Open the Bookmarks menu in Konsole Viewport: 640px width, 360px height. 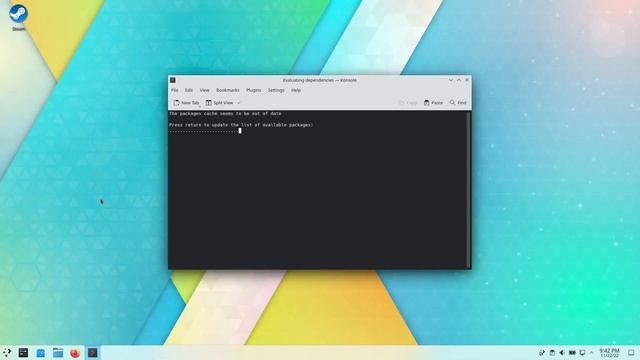tap(228, 90)
